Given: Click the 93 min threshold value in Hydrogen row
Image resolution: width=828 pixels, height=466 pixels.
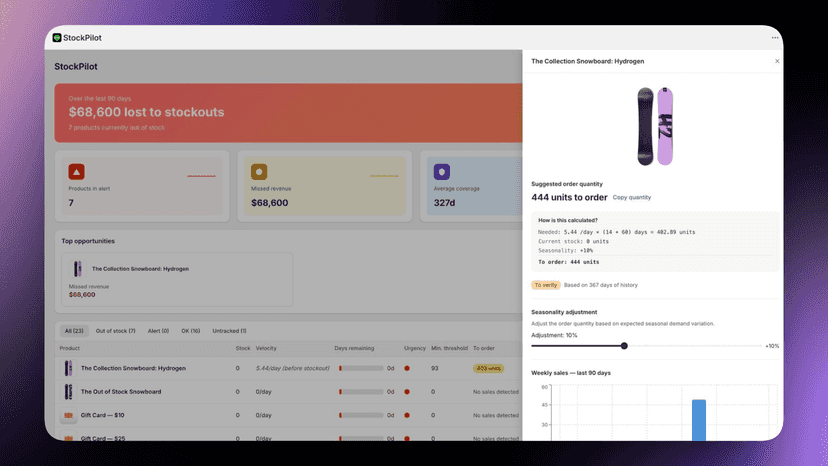Looking at the screenshot, I should [x=434, y=368].
